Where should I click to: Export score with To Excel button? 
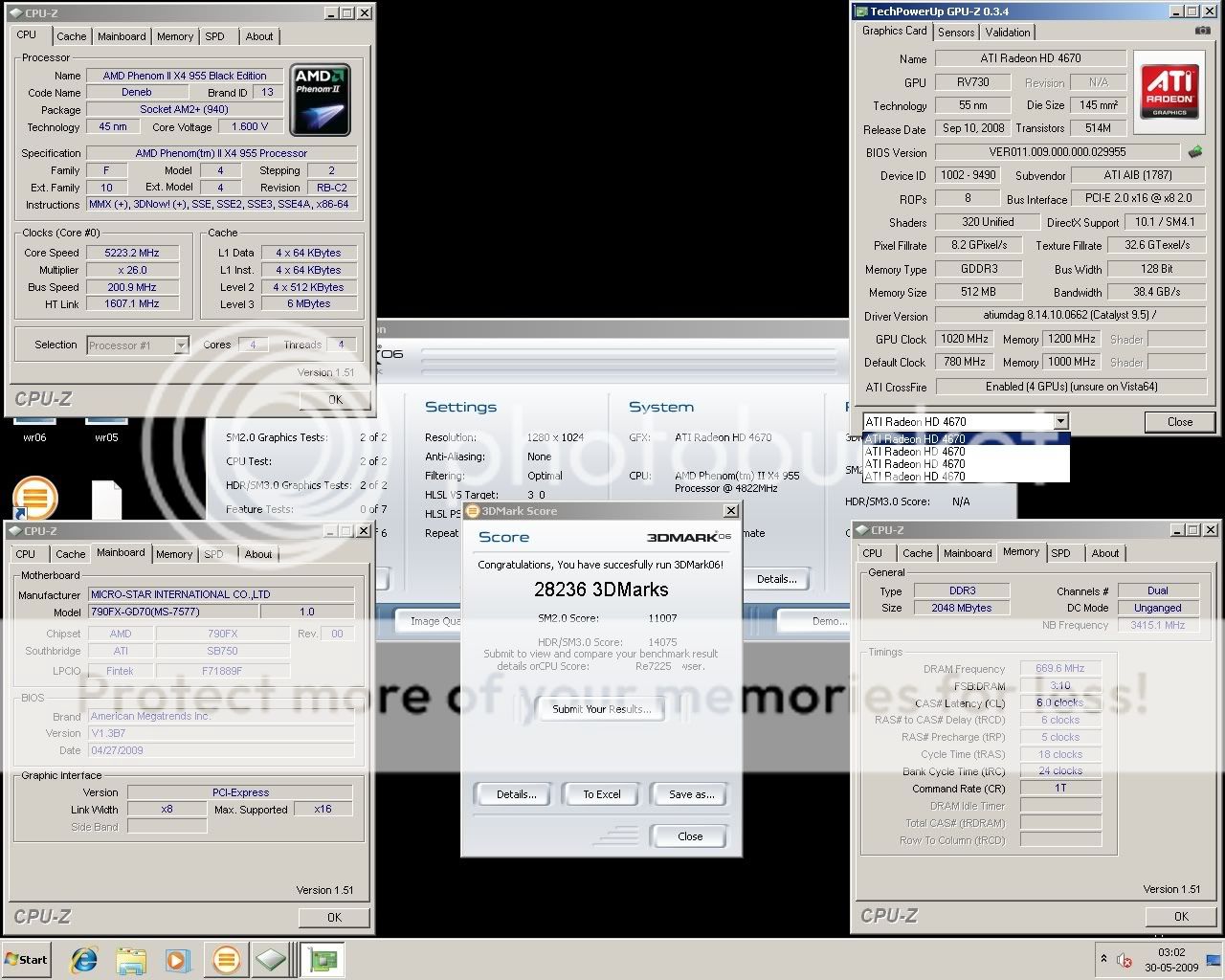coord(602,794)
